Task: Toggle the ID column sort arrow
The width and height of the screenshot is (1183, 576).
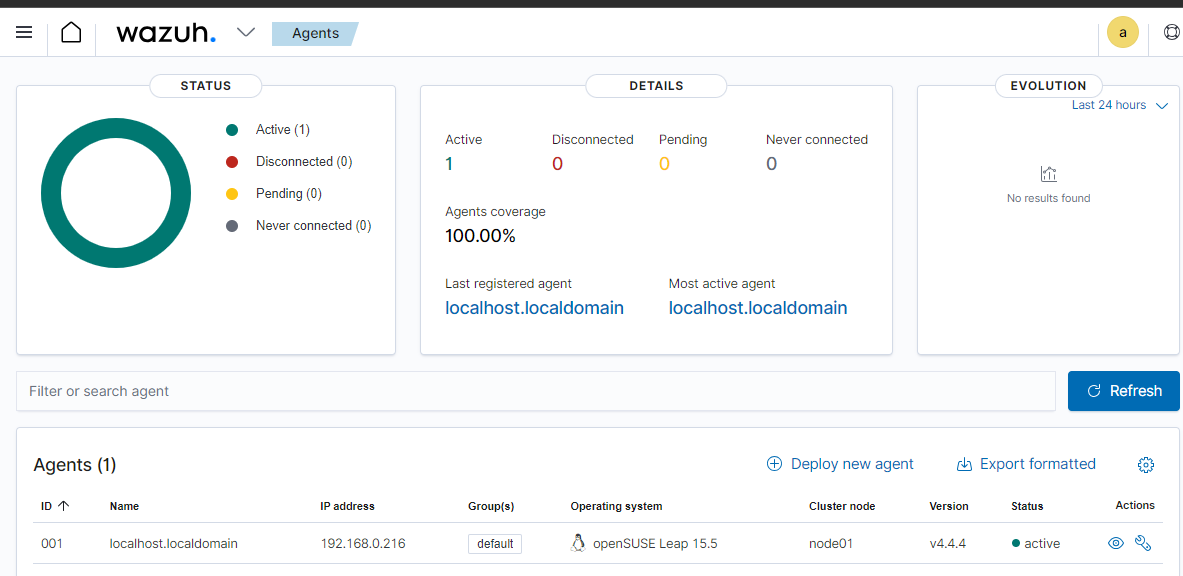Action: coord(66,506)
